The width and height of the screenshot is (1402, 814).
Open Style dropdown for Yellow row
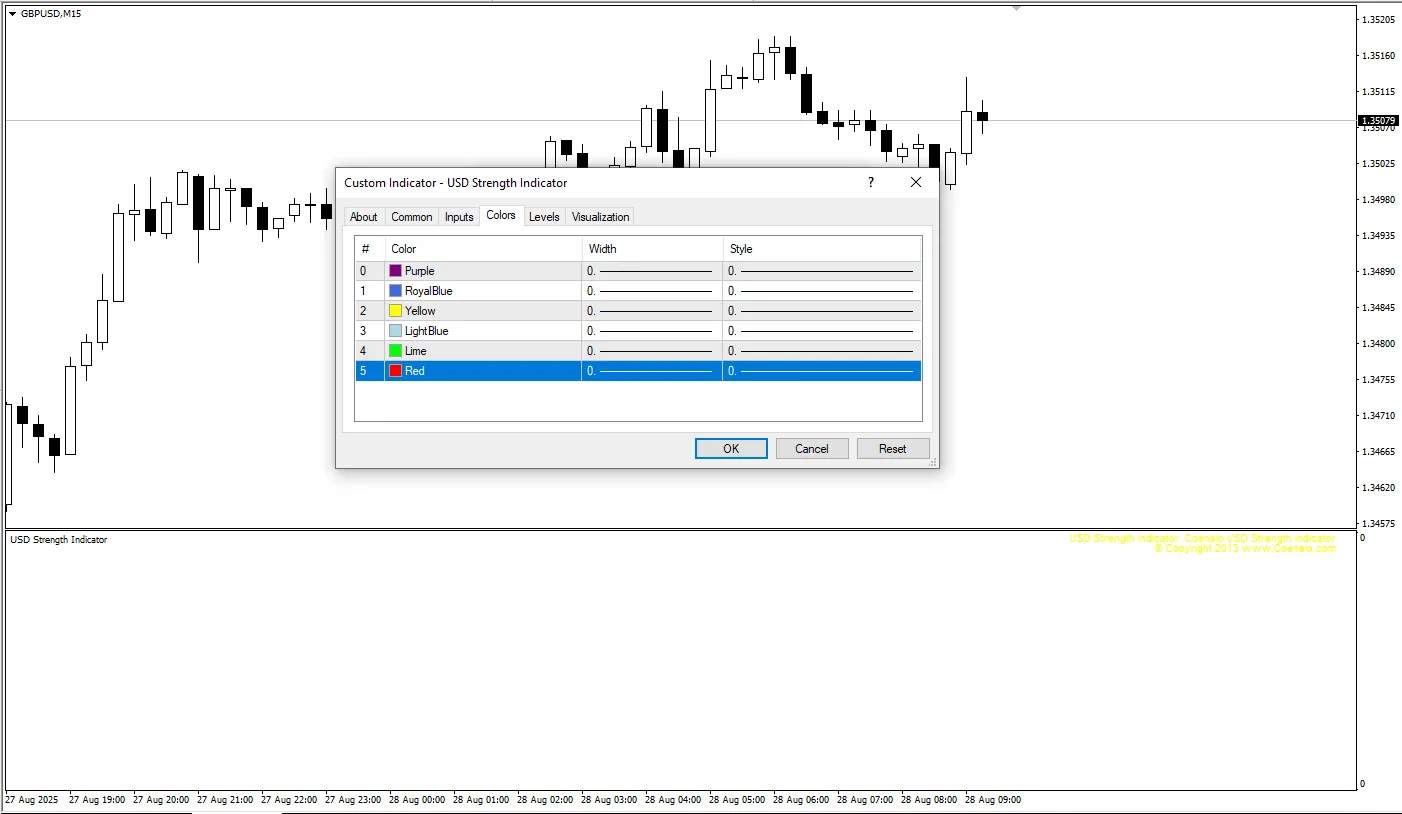tap(821, 311)
